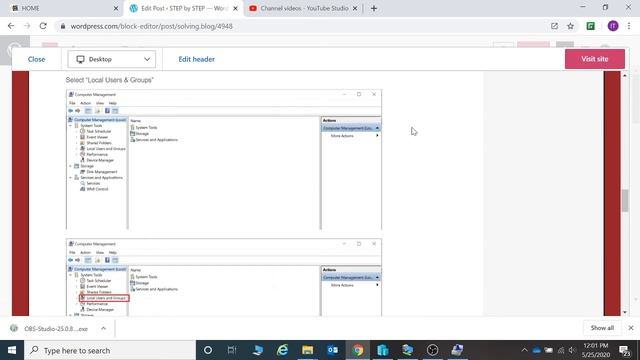Click Show all downloads
Image resolution: width=640 pixels, height=360 pixels.
pos(602,328)
